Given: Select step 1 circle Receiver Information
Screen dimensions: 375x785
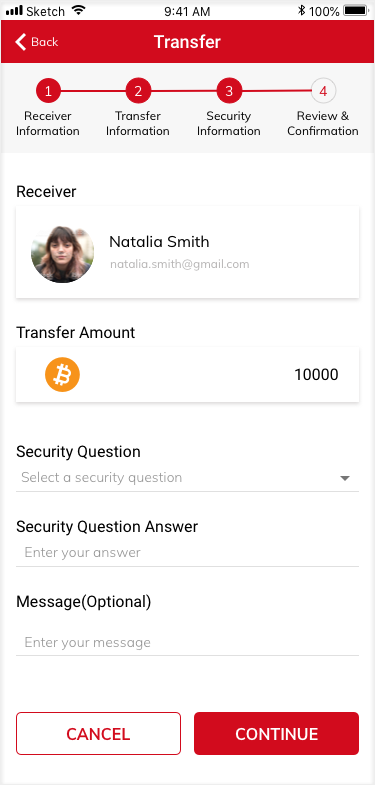Looking at the screenshot, I should [48, 91].
